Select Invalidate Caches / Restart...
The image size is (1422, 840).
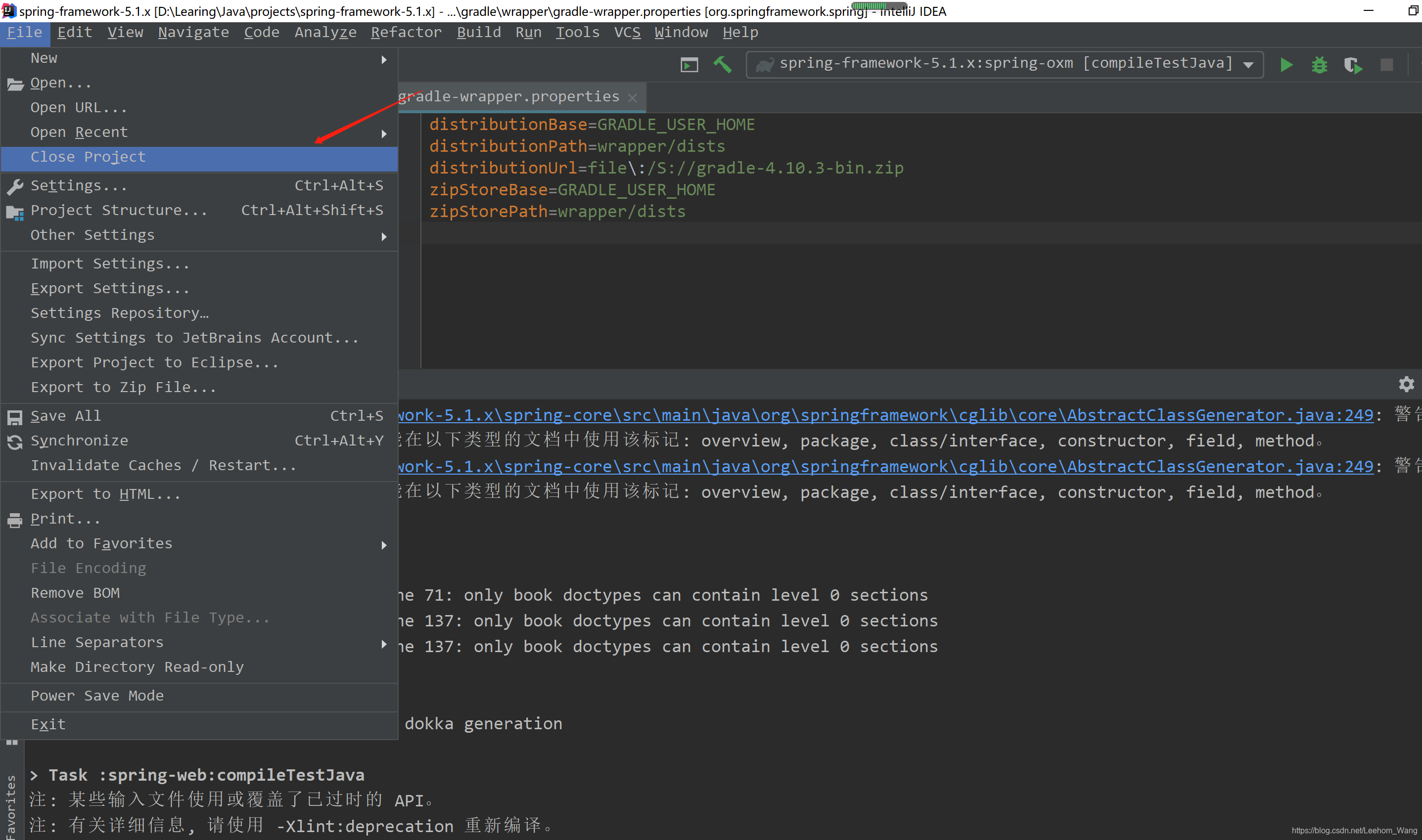click(199, 465)
